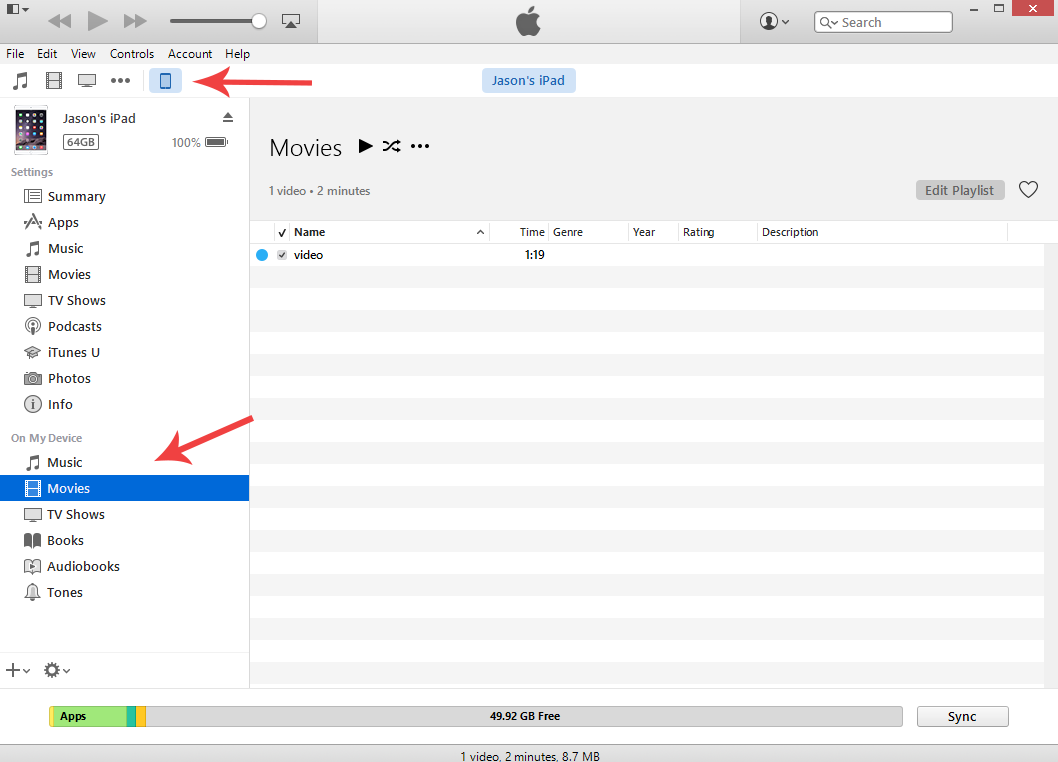Open more media types via ellipsis icon

pyautogui.click(x=121, y=80)
